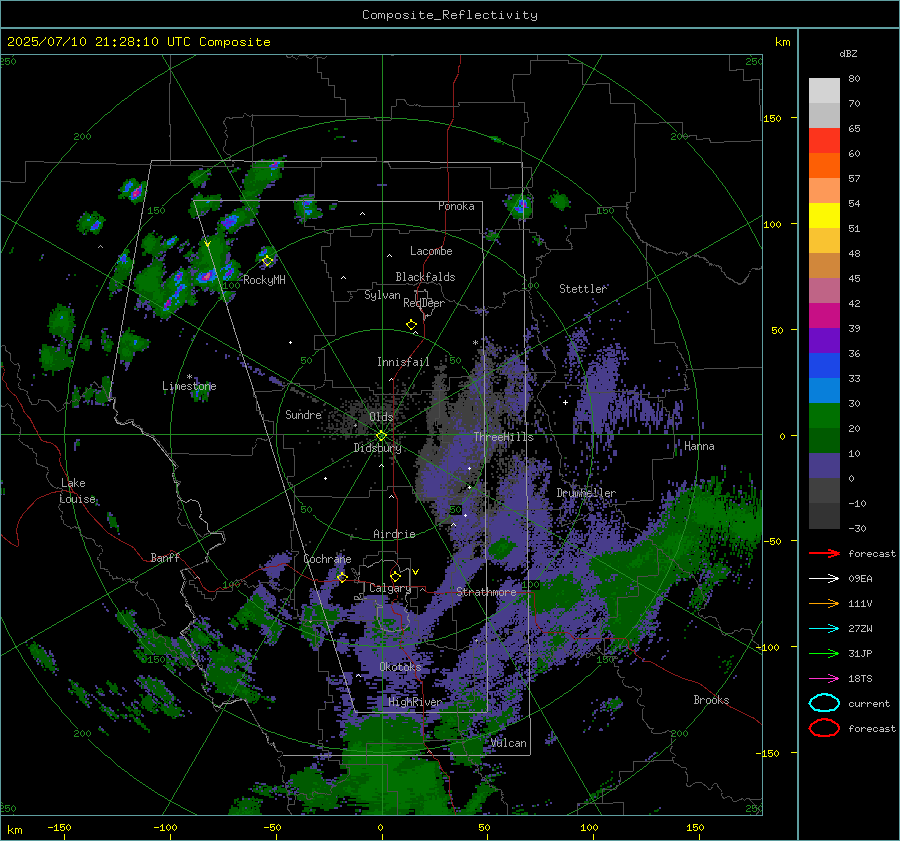The height and width of the screenshot is (841, 900).
Task: Click yellow diamond marker above Calgary label
Action: [395, 576]
